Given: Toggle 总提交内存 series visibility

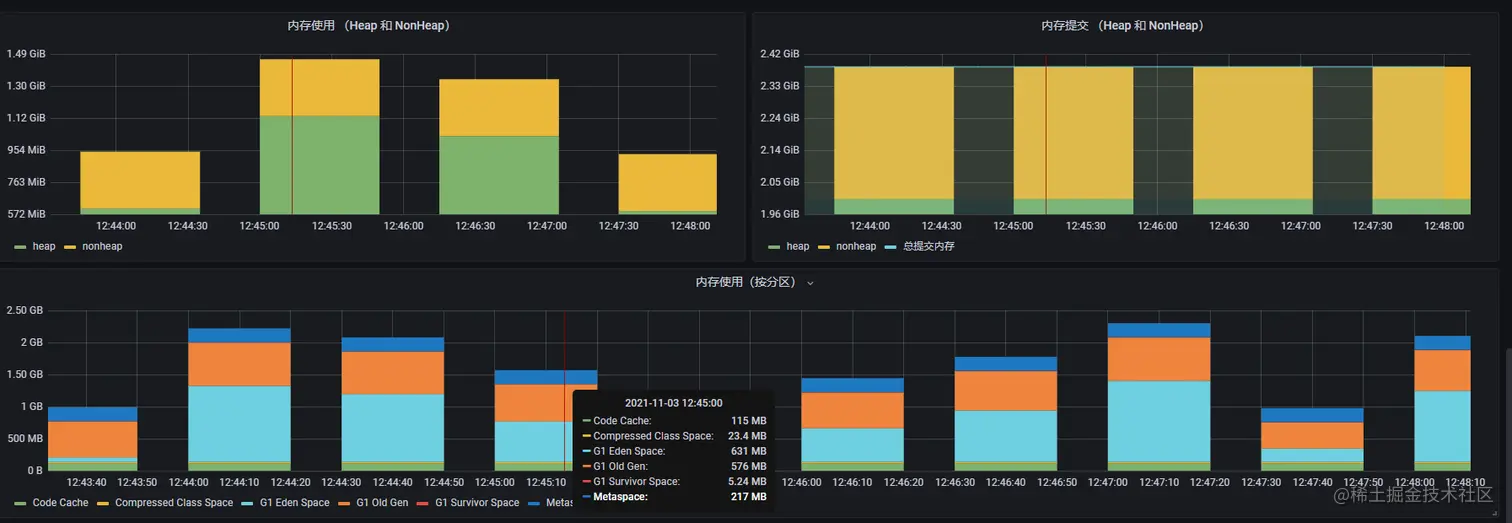Looking at the screenshot, I should click(x=928, y=246).
